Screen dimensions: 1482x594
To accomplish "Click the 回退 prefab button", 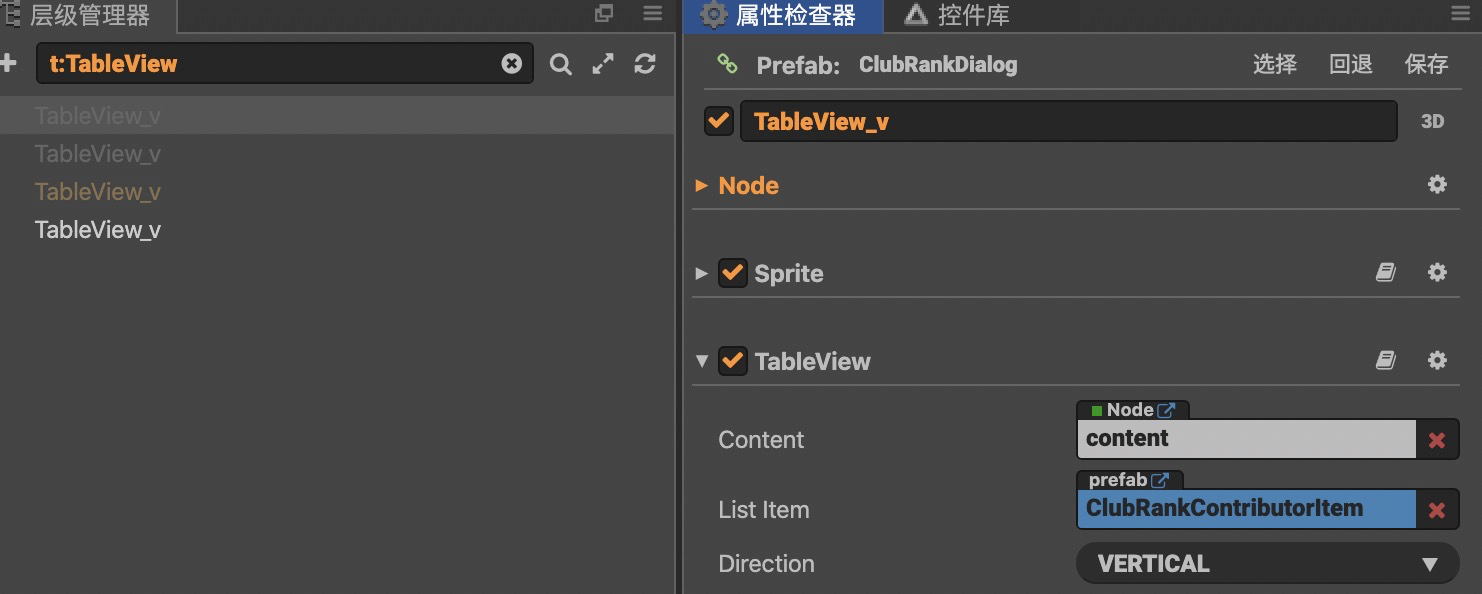I will 1350,65.
